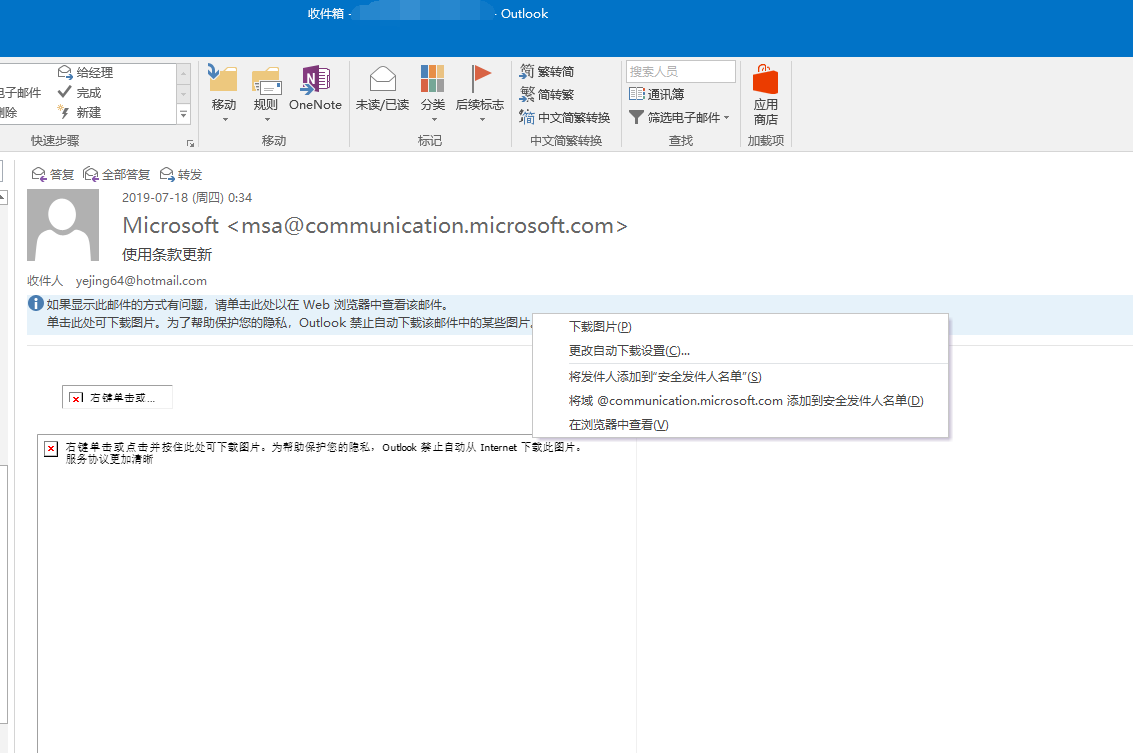Viewport: 1133px width, 753px height.
Task: Click the date 2019-07-18 (周四) 0:34
Action: (x=186, y=197)
